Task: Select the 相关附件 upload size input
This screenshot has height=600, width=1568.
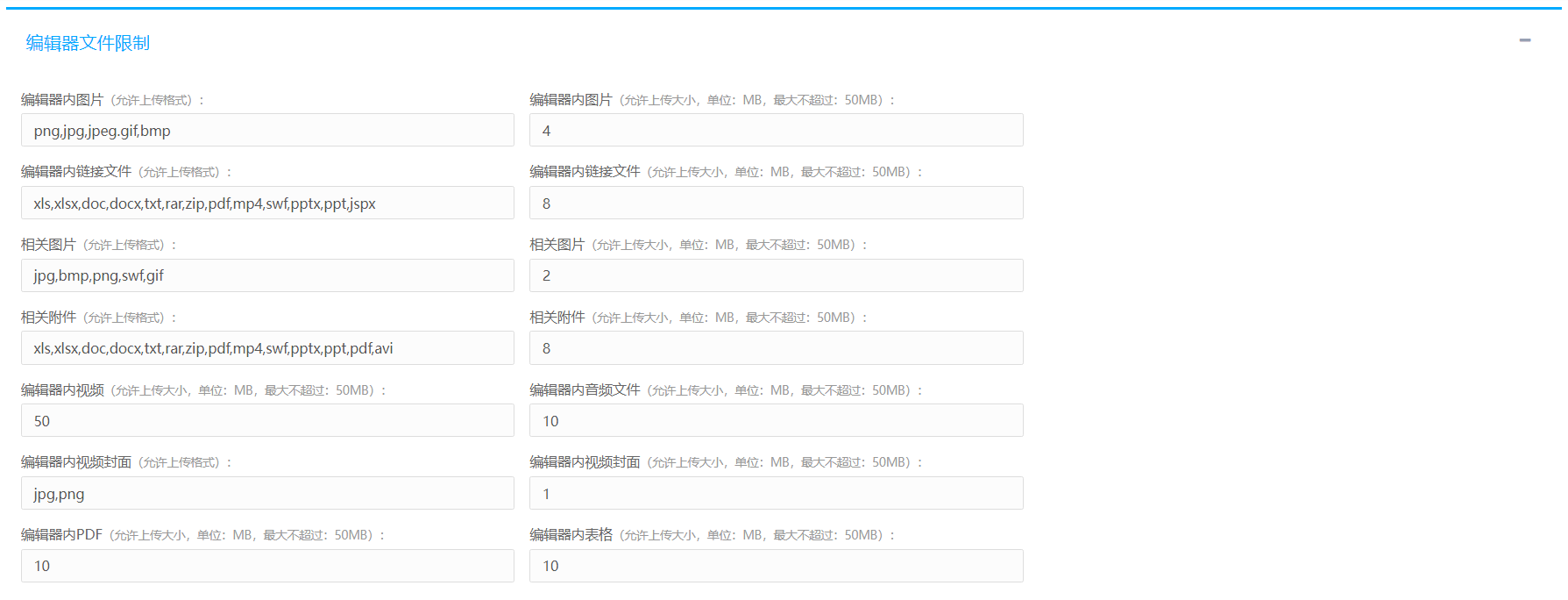Action: [776, 348]
